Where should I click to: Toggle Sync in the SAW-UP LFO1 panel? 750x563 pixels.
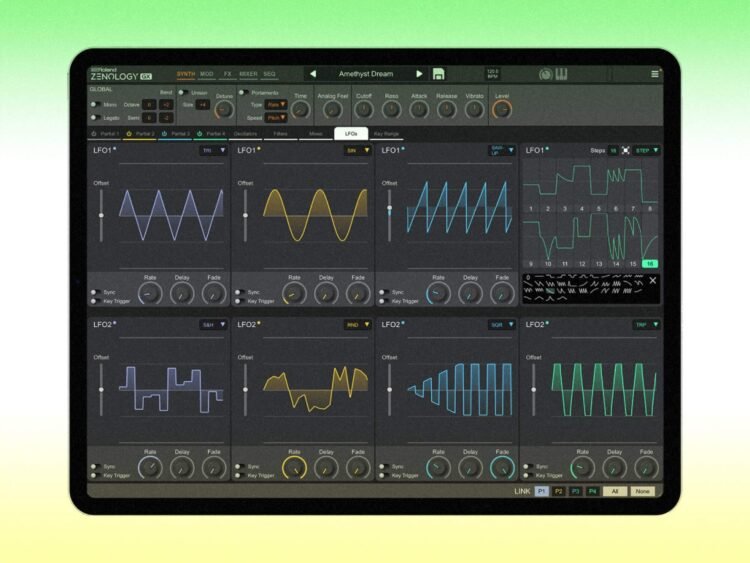click(383, 292)
